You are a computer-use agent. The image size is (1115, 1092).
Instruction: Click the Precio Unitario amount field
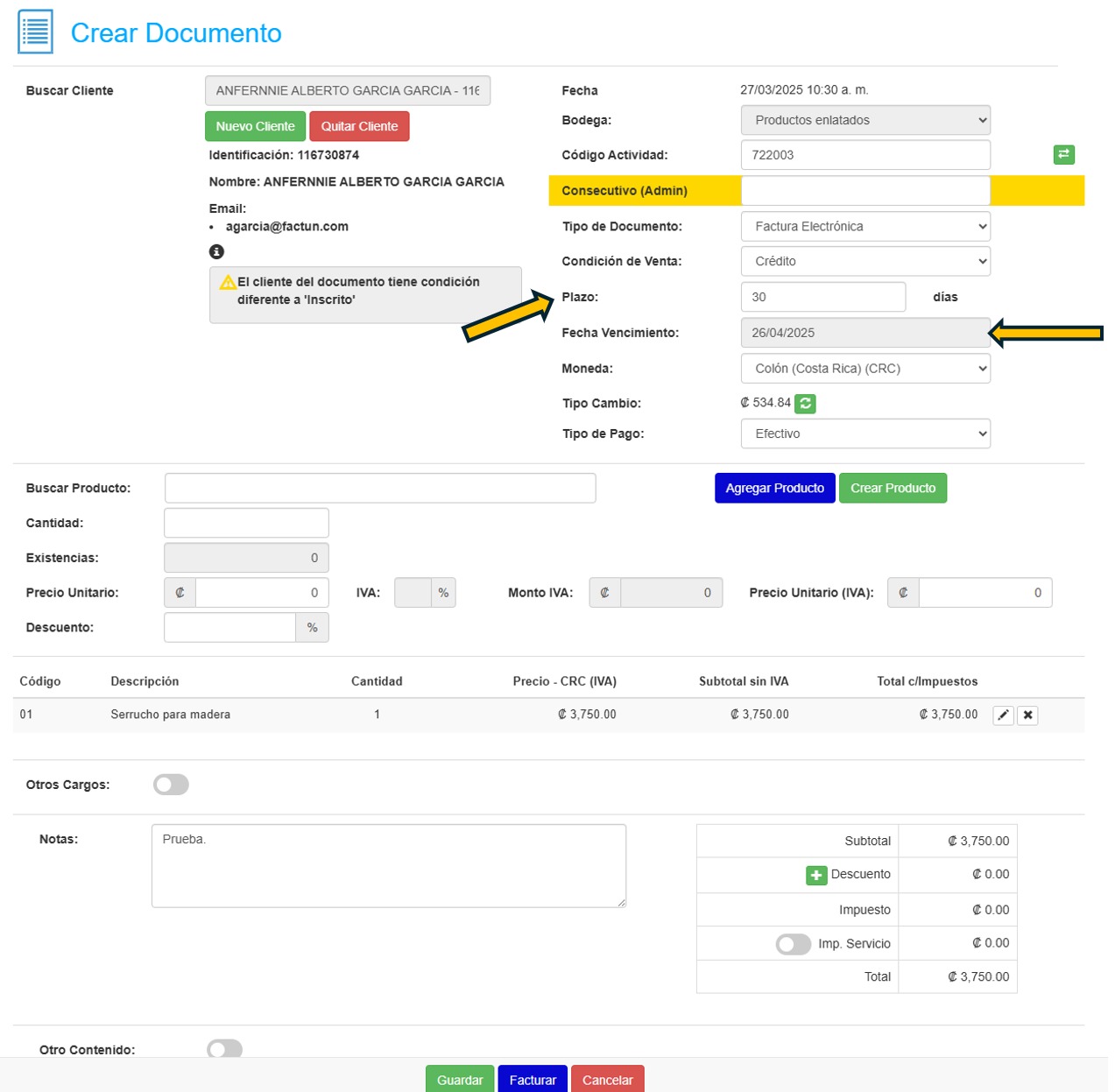point(262,593)
